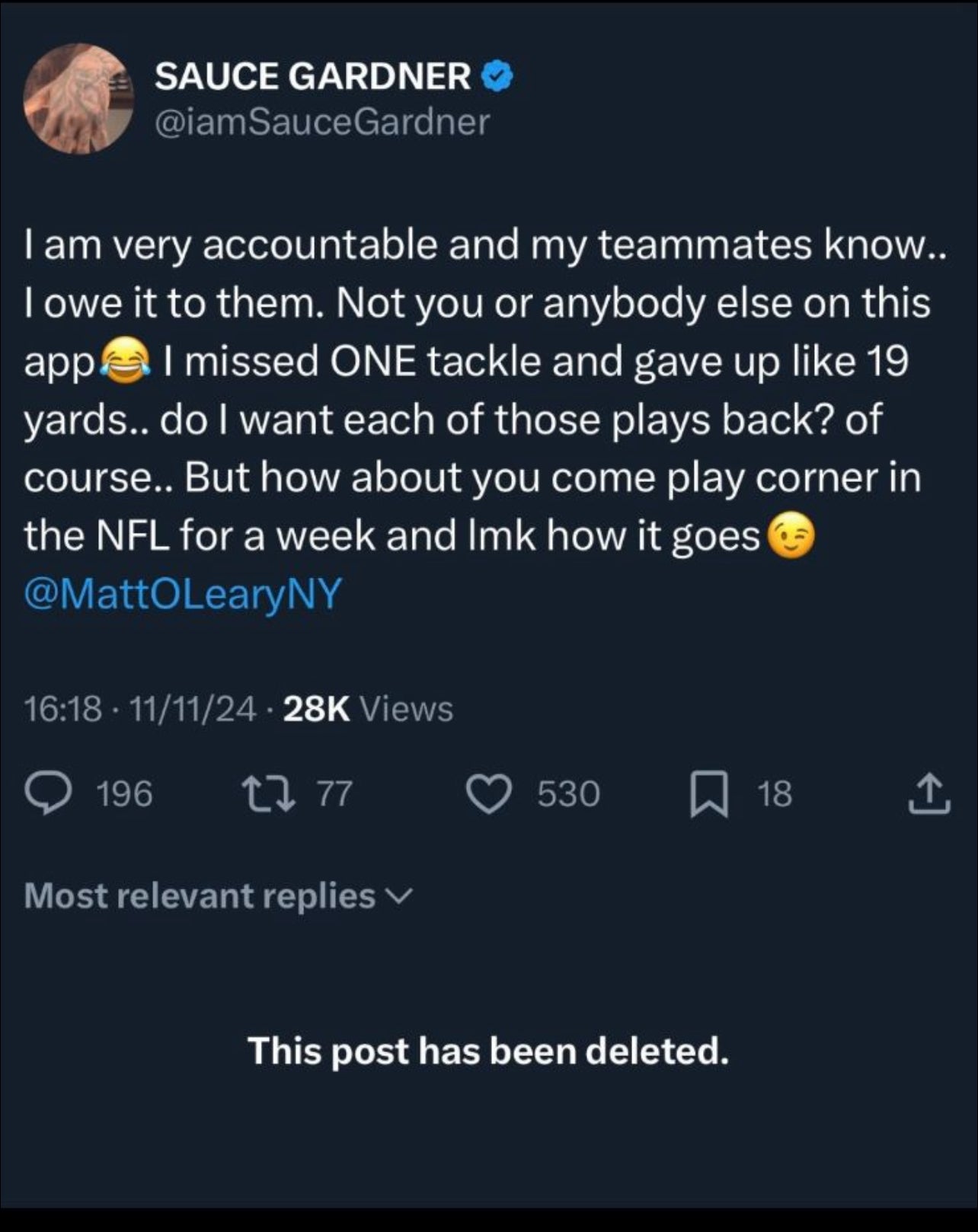Click the "This post has been deleted" notice
This screenshot has width=978, height=1232.
tap(488, 1051)
